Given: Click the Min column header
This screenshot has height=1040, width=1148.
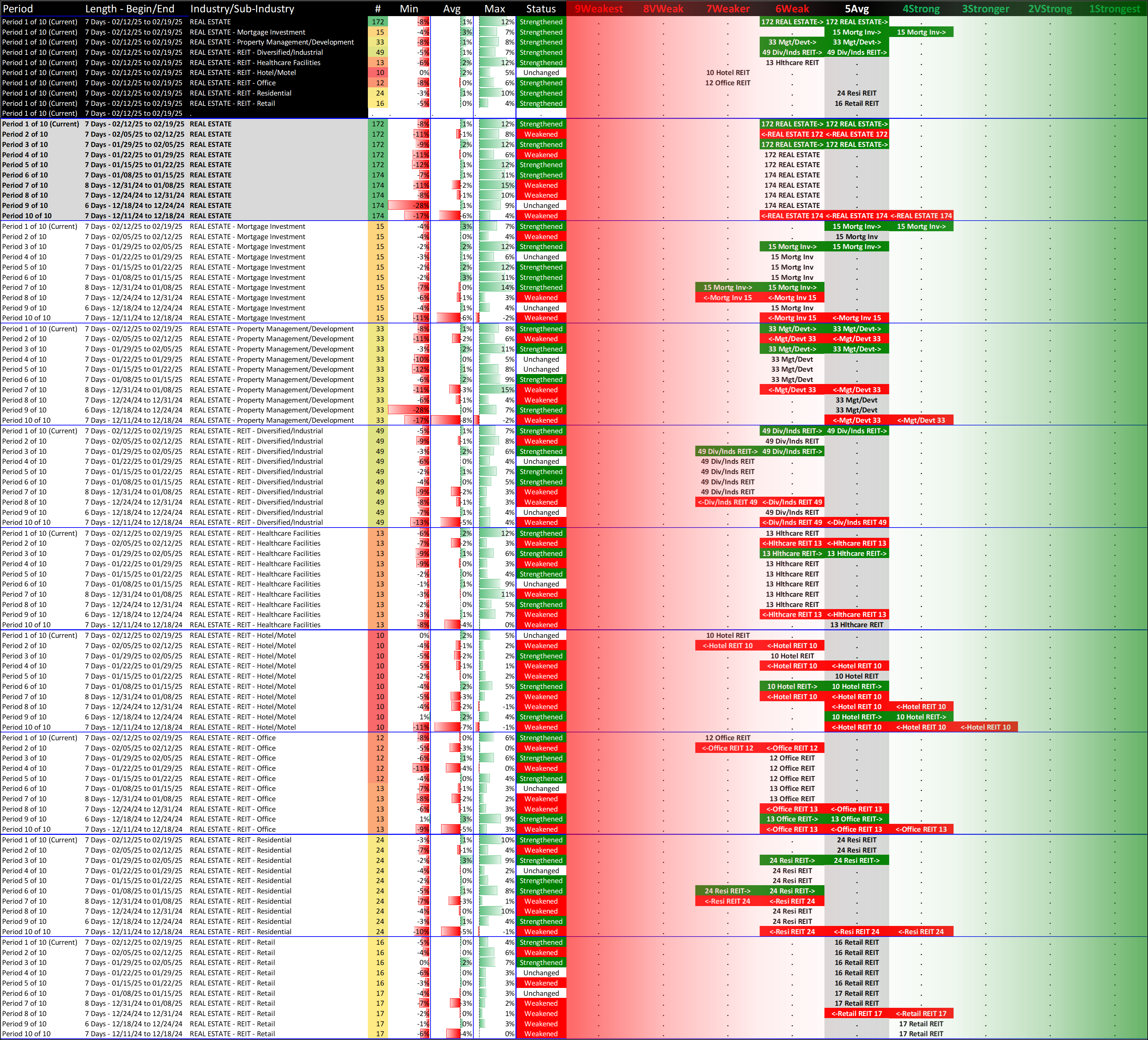Looking at the screenshot, I should 409,9.
